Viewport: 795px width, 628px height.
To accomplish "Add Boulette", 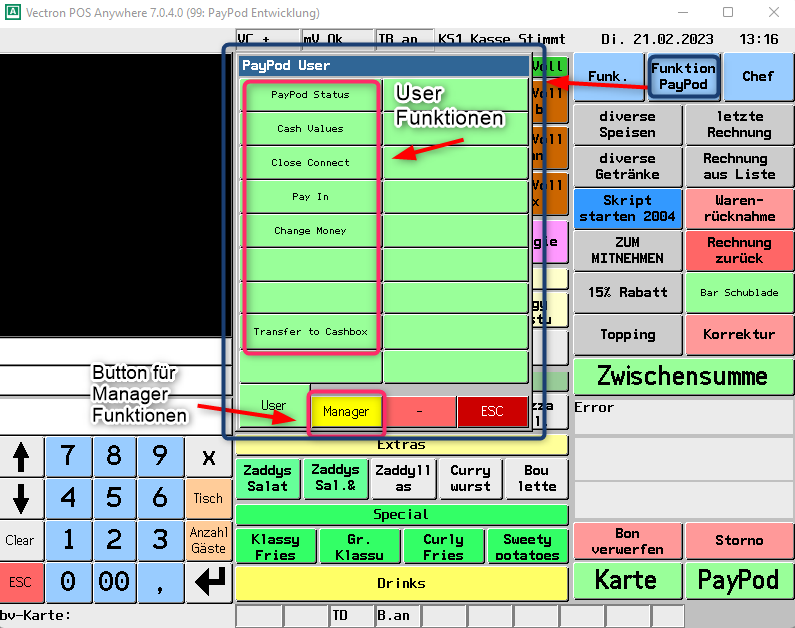I will coord(536,478).
